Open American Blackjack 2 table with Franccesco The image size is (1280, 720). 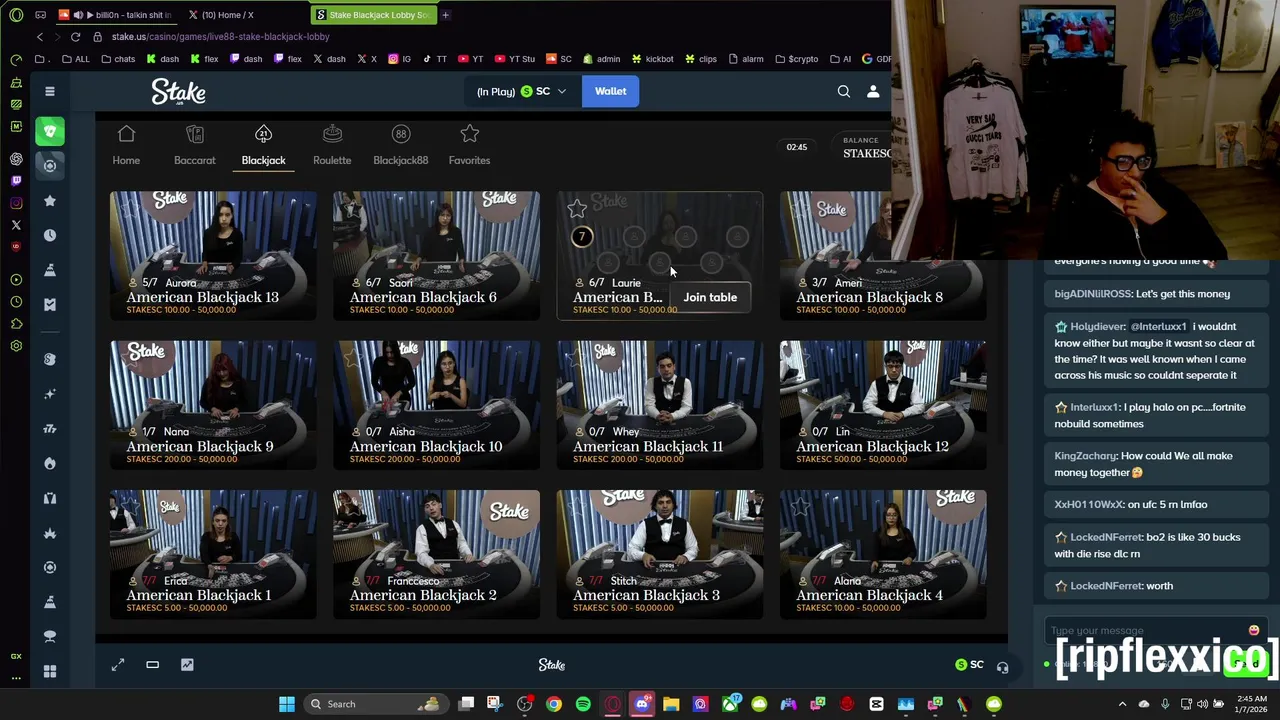pyautogui.click(x=436, y=553)
